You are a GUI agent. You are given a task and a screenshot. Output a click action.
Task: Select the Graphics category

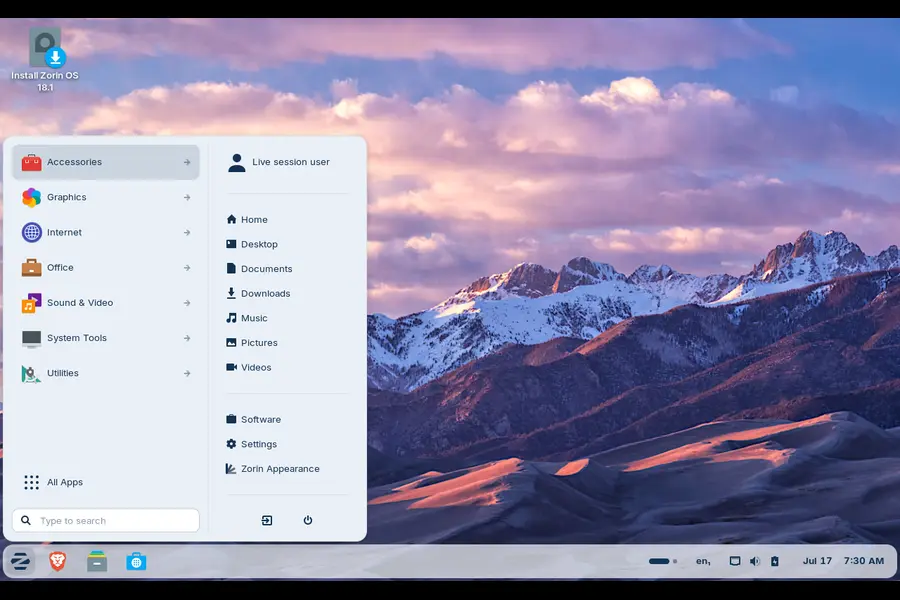(106, 198)
